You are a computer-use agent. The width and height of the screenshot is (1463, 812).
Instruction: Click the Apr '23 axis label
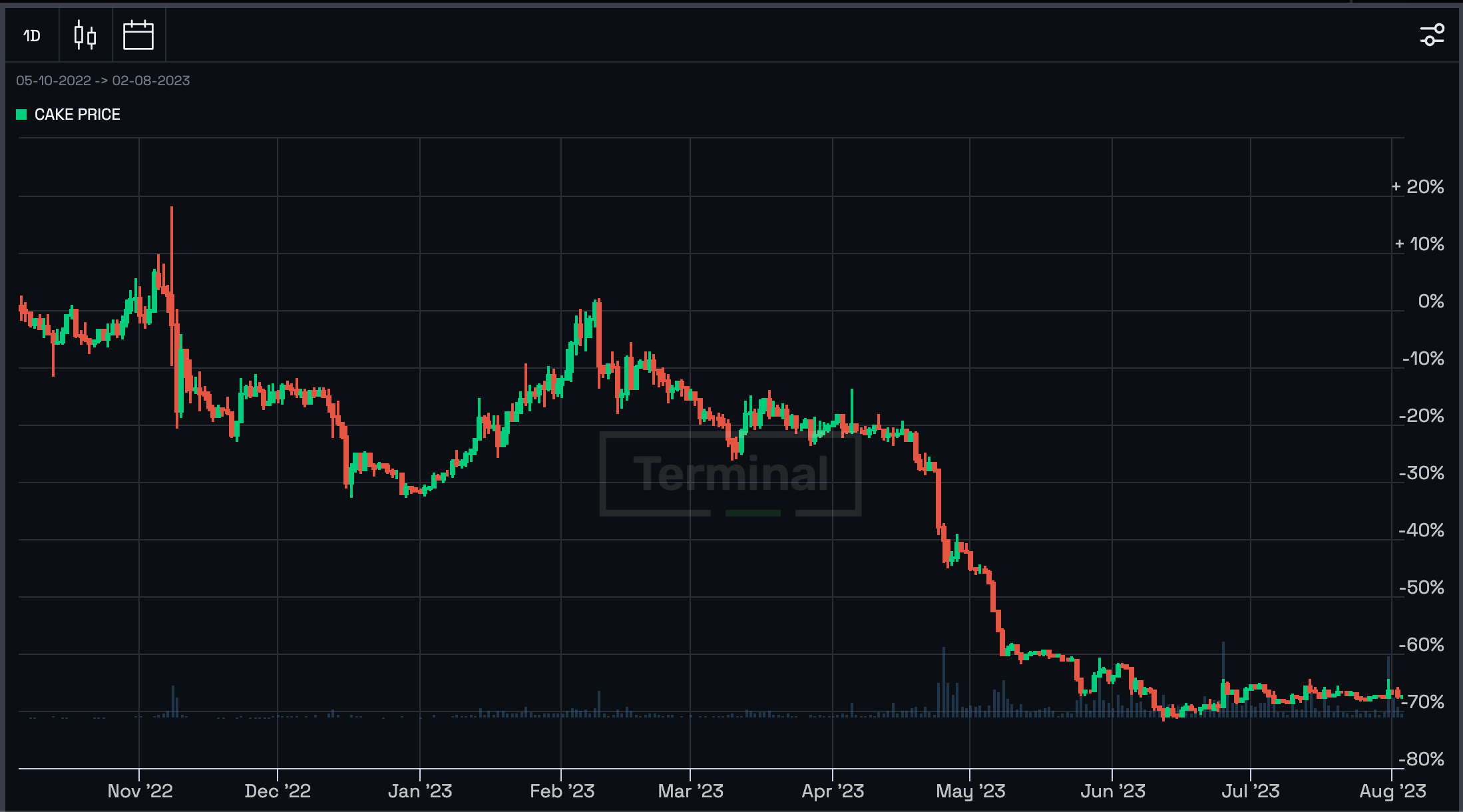[x=833, y=791]
